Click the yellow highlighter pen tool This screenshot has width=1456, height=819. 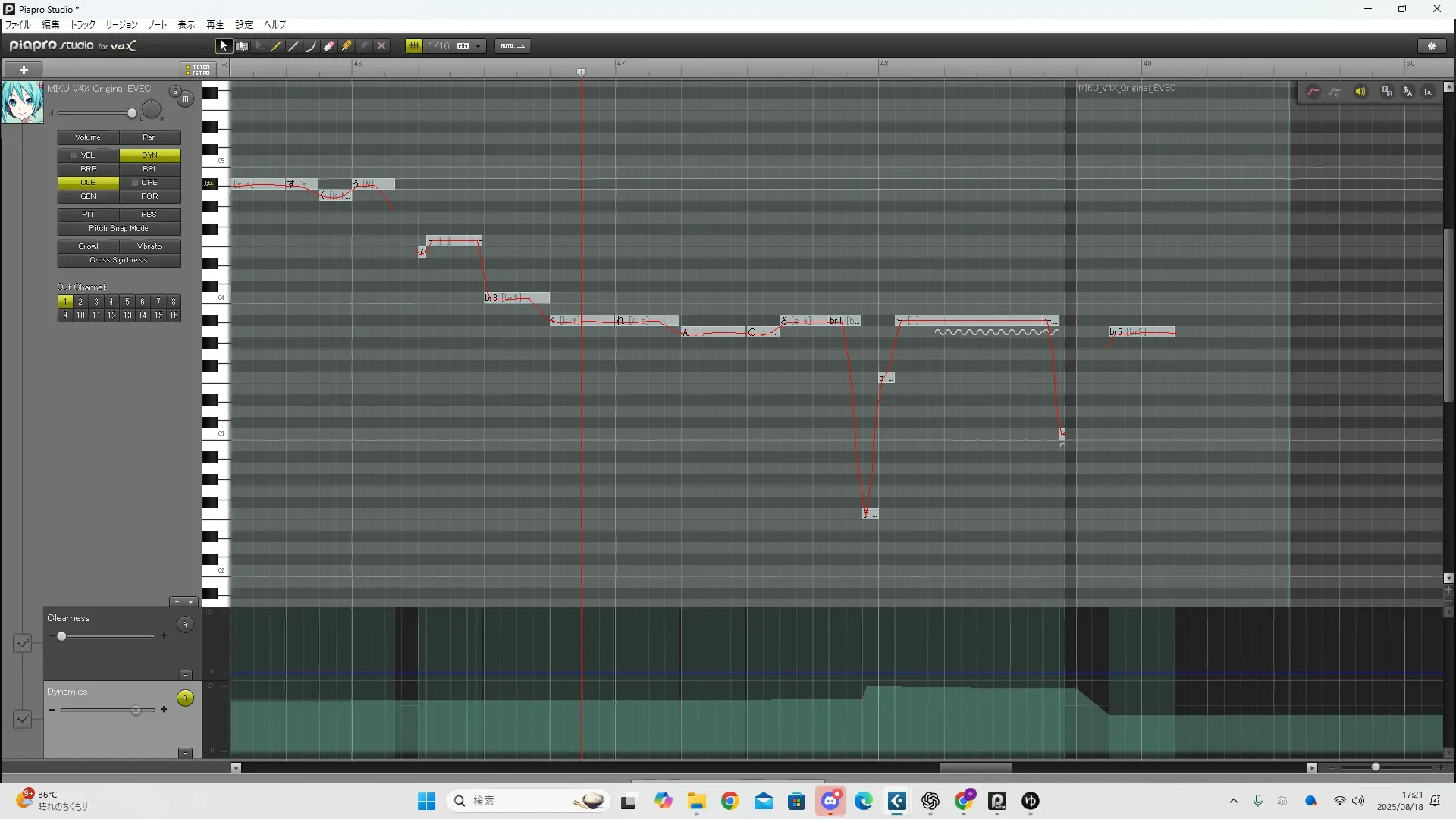pos(347,46)
